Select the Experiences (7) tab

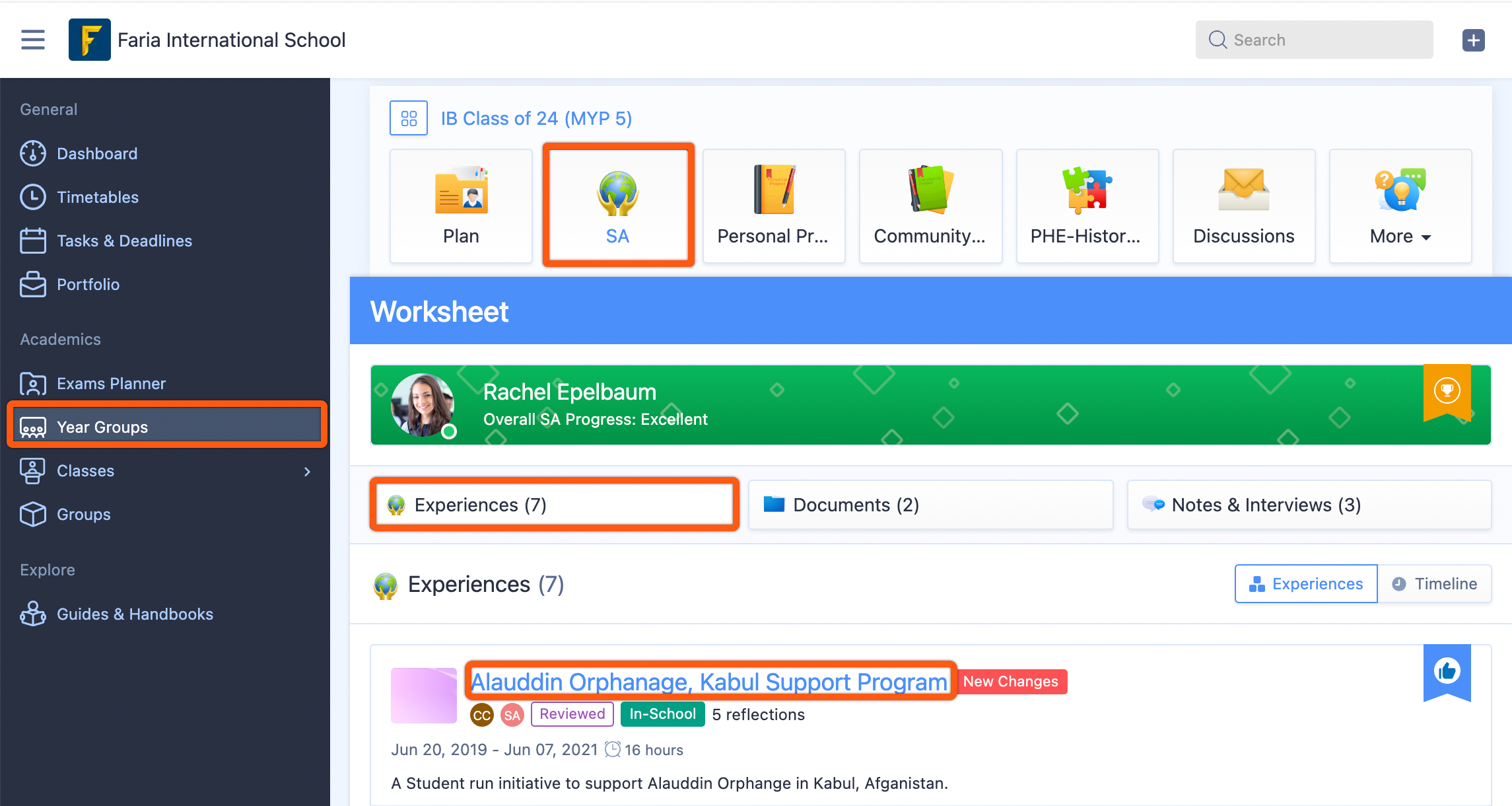pos(555,505)
